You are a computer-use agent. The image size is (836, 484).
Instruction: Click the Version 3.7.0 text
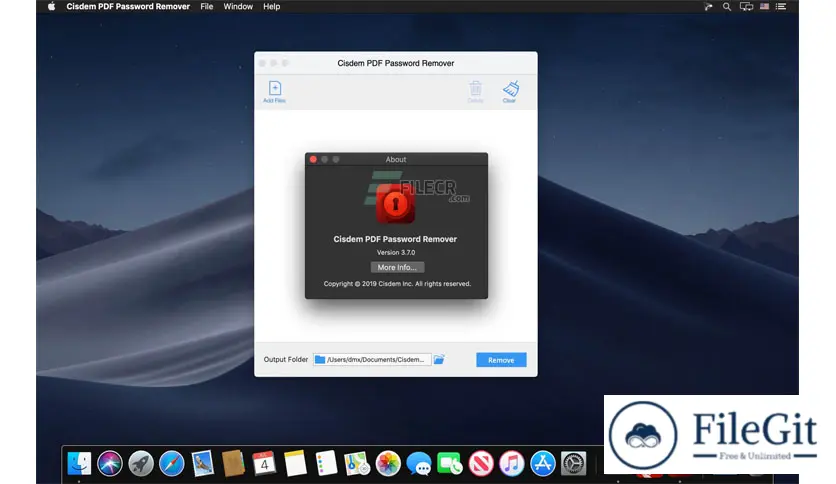pyautogui.click(x=396, y=253)
